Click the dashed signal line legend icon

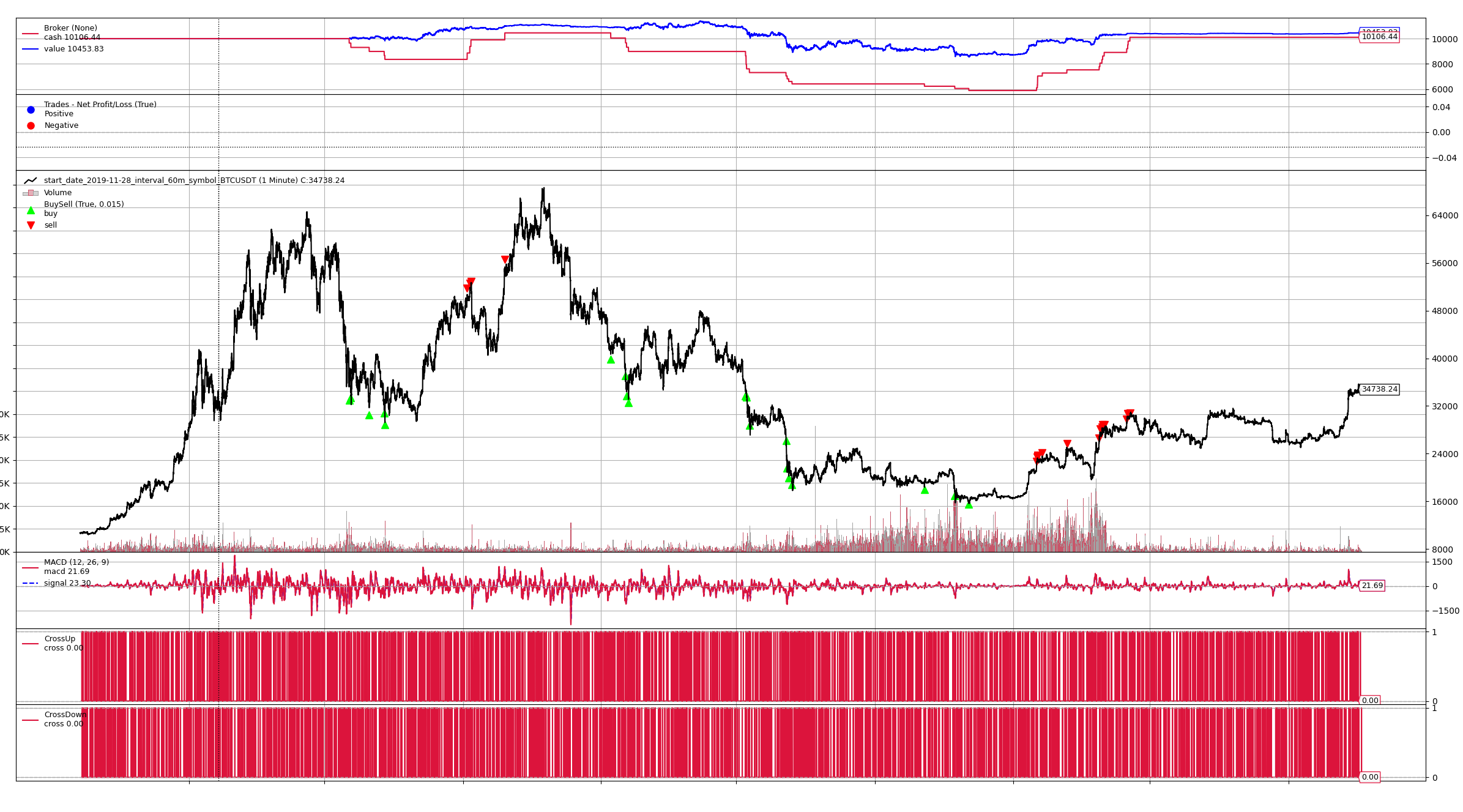tap(31, 583)
